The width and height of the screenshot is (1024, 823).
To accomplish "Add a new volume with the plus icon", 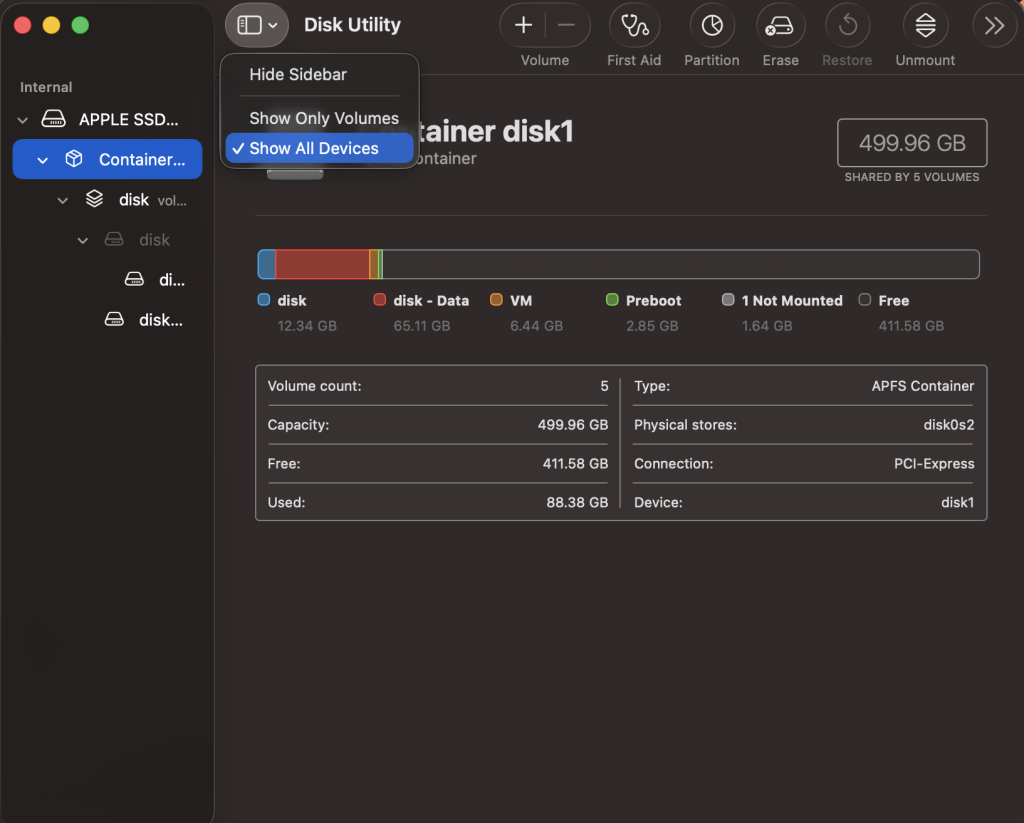I will 523,25.
